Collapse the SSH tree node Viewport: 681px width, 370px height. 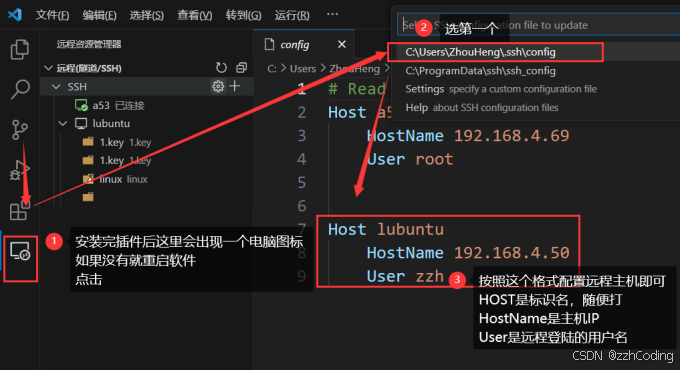tap(56, 86)
